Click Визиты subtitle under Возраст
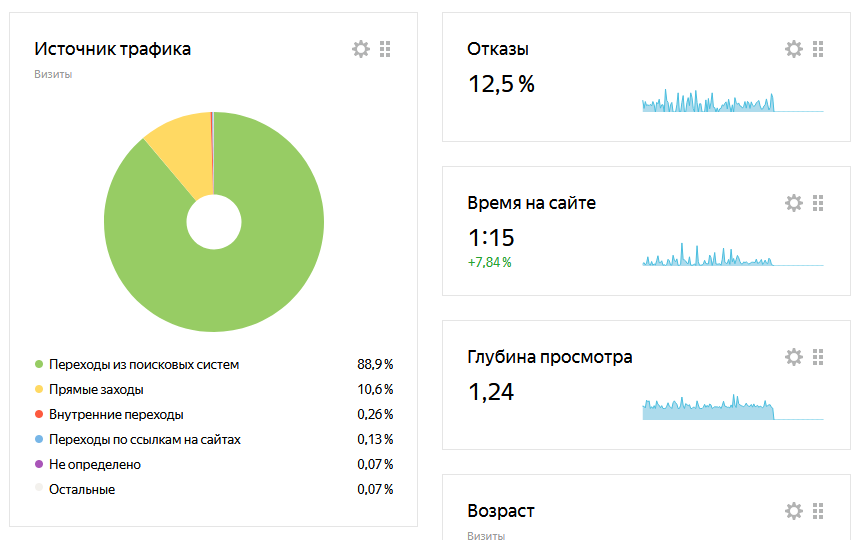Image resolution: width=868 pixels, height=540 pixels. coord(486,535)
